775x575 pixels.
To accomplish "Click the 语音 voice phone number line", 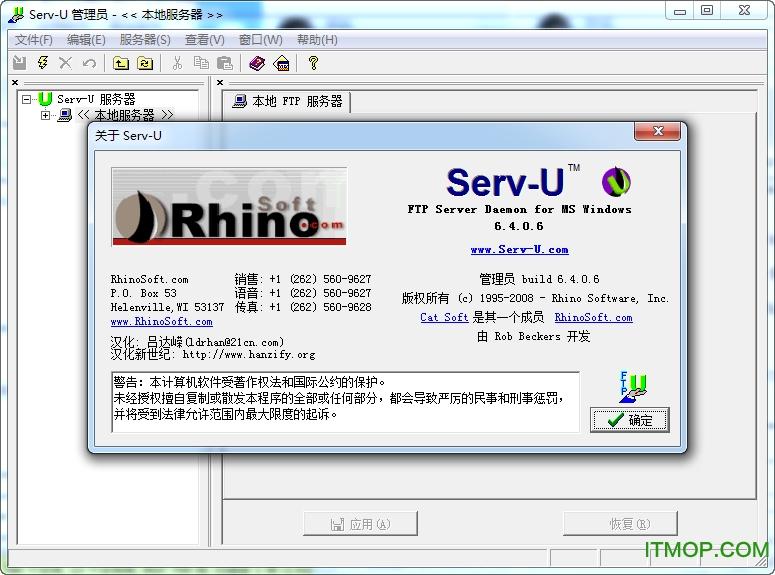I will pos(303,293).
